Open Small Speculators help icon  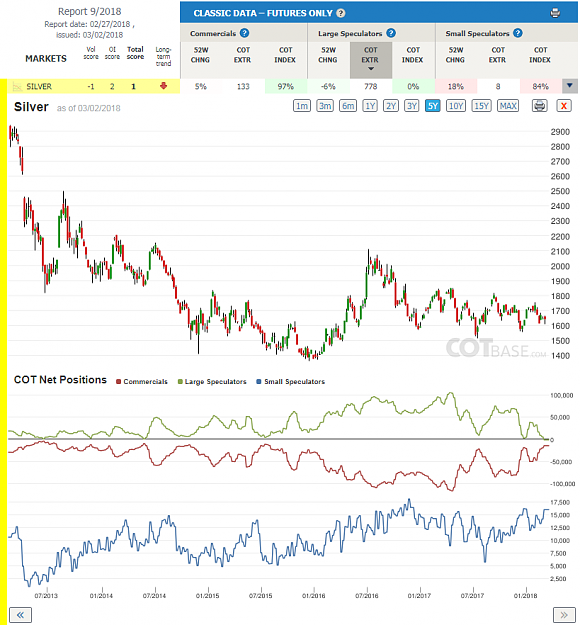pos(518,33)
